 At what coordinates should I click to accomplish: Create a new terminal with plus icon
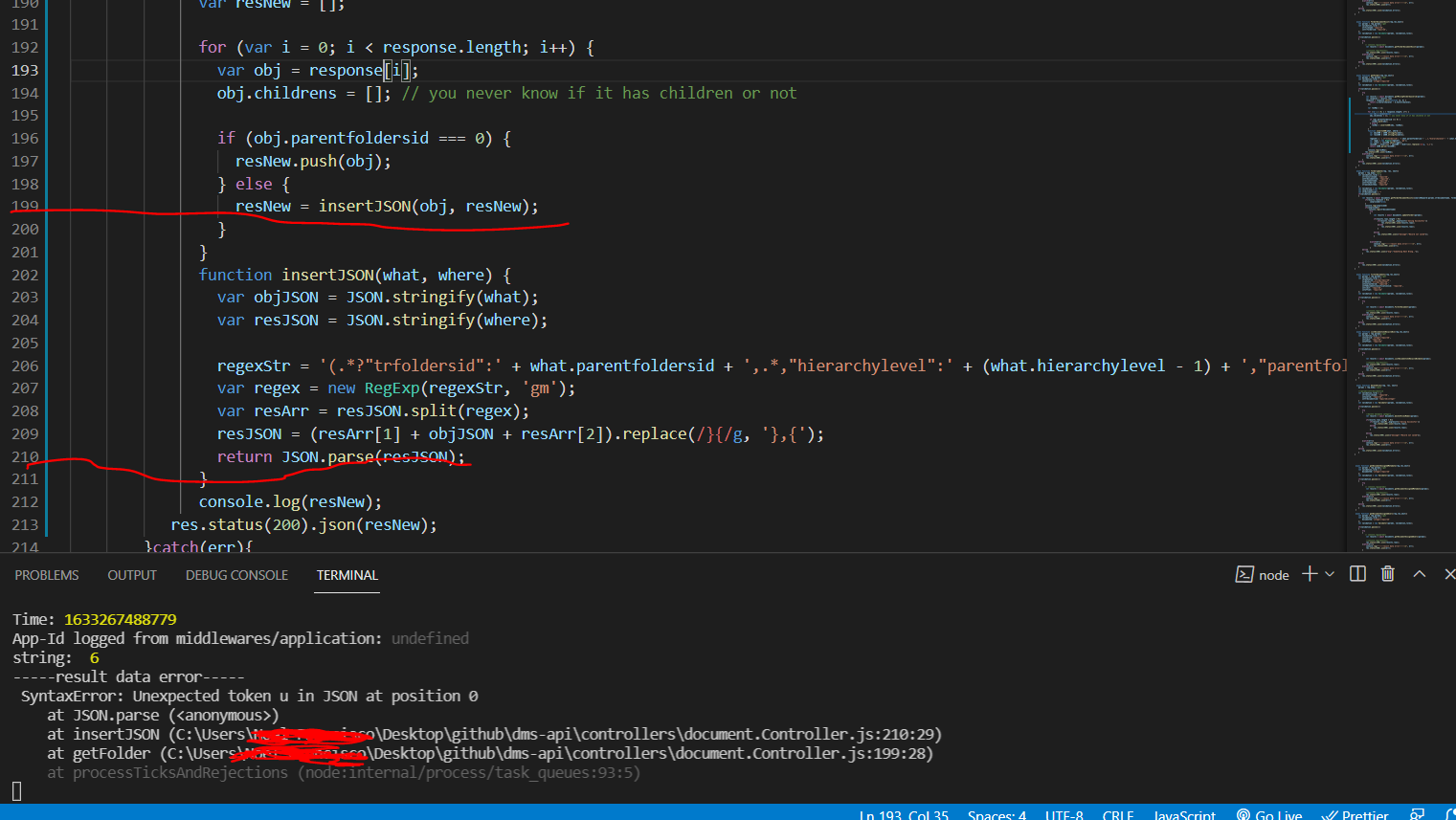1310,573
